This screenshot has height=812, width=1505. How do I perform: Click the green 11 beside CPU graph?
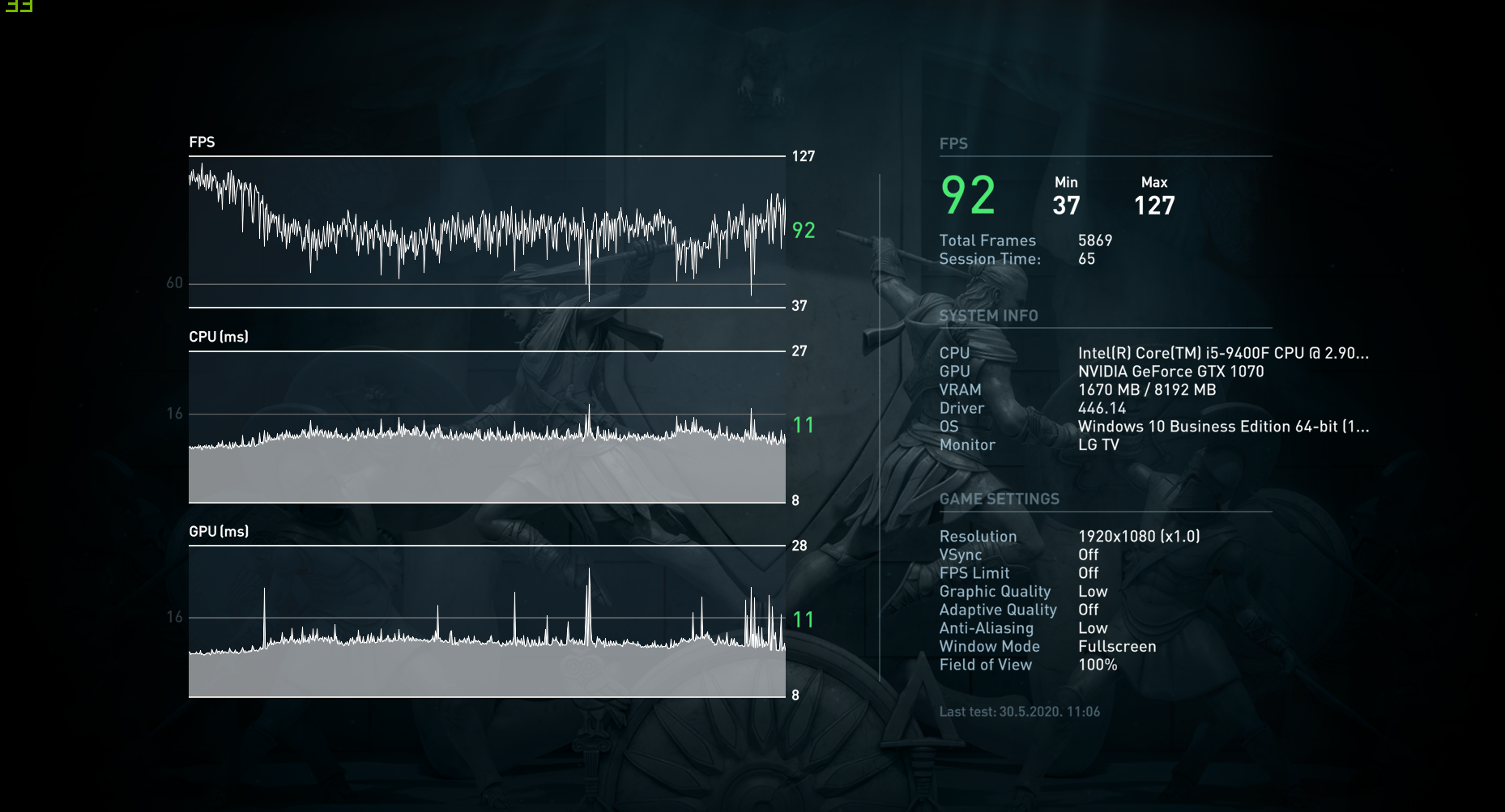click(x=803, y=425)
